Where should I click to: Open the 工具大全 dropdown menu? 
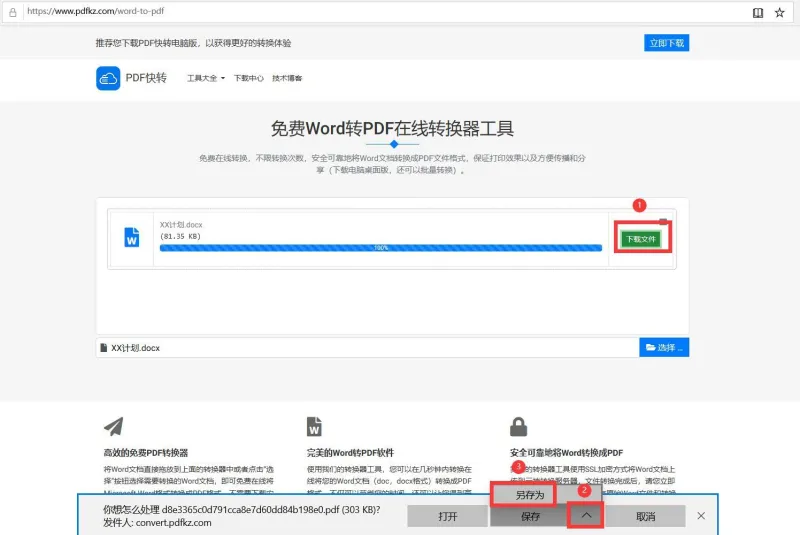click(x=206, y=78)
